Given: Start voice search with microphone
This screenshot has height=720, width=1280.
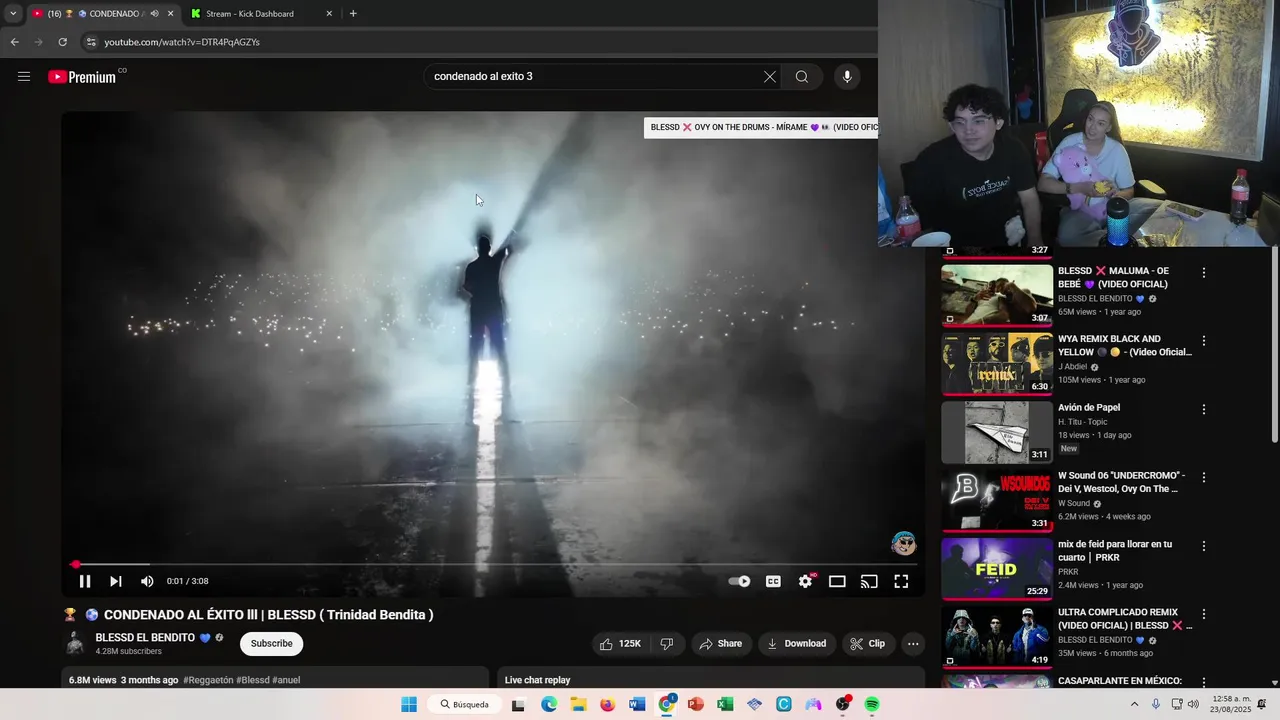Looking at the screenshot, I should [847, 77].
